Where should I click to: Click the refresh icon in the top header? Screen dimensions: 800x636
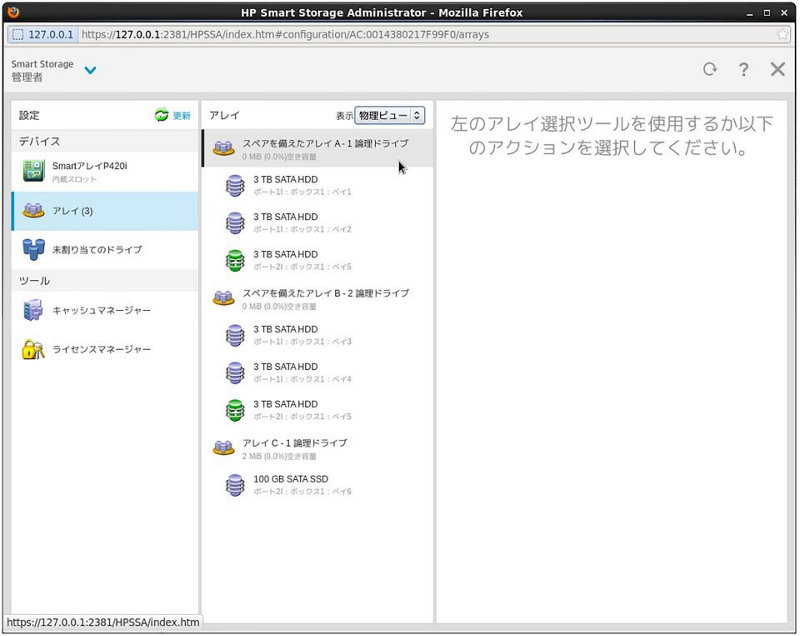tap(710, 70)
